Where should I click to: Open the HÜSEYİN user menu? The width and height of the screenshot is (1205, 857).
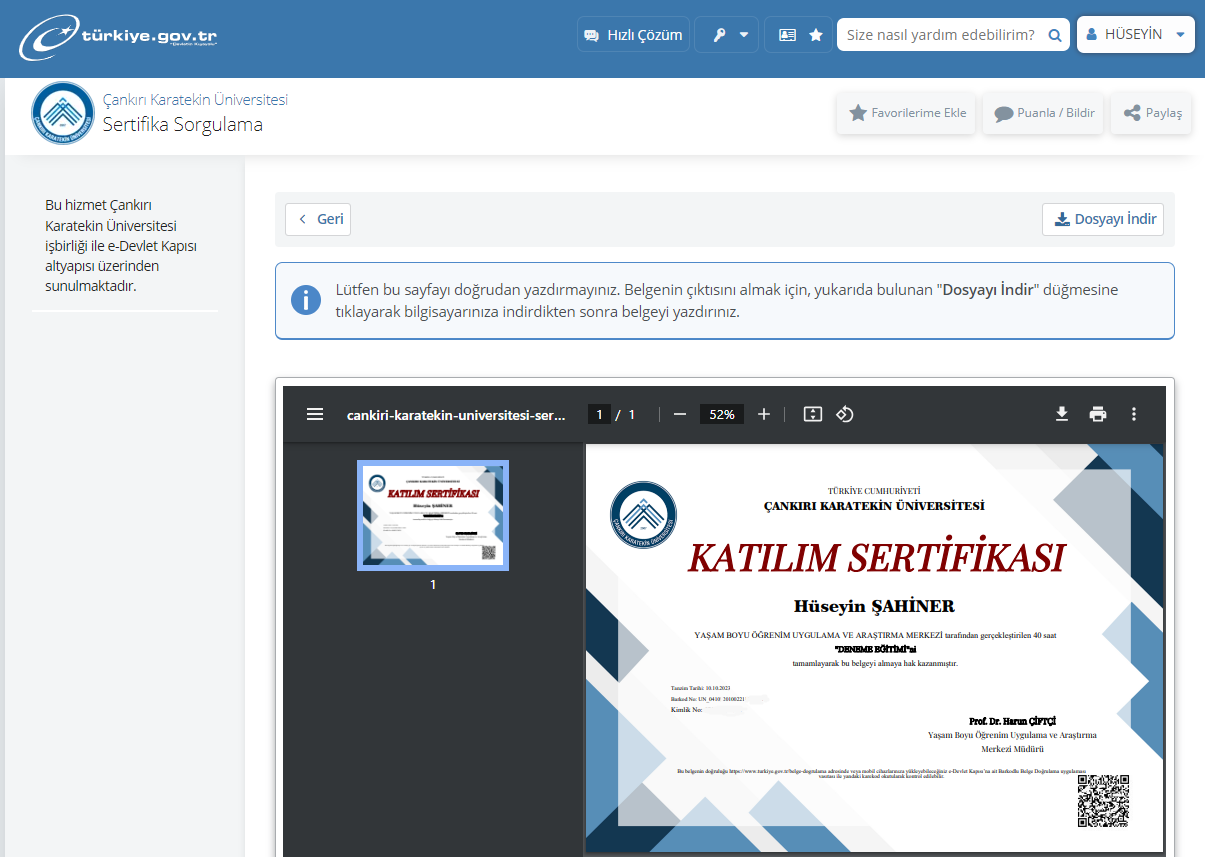(1135, 34)
